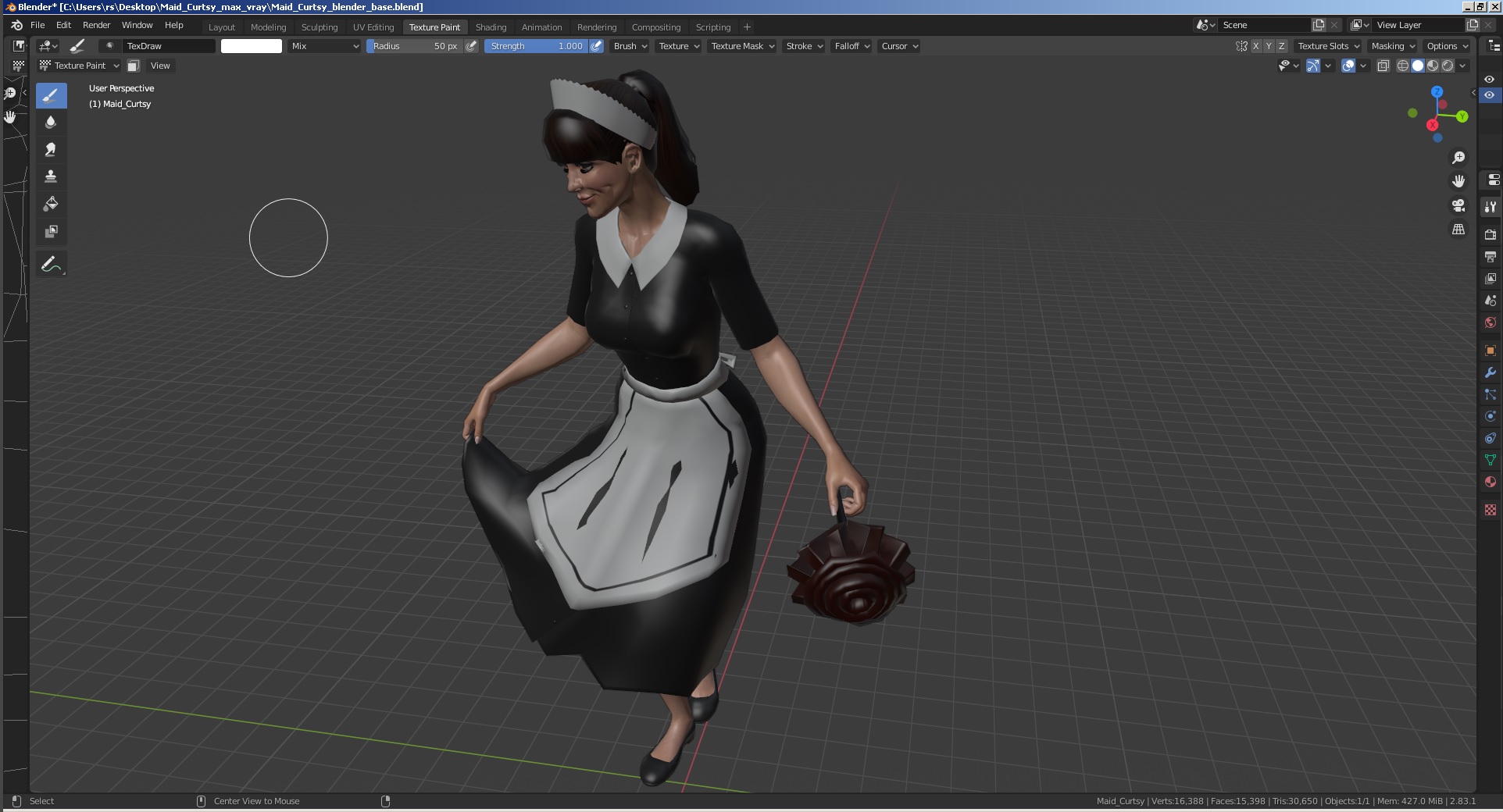1503x812 pixels.
Task: Toggle radius pen pressure sensitivity
Action: (x=471, y=46)
